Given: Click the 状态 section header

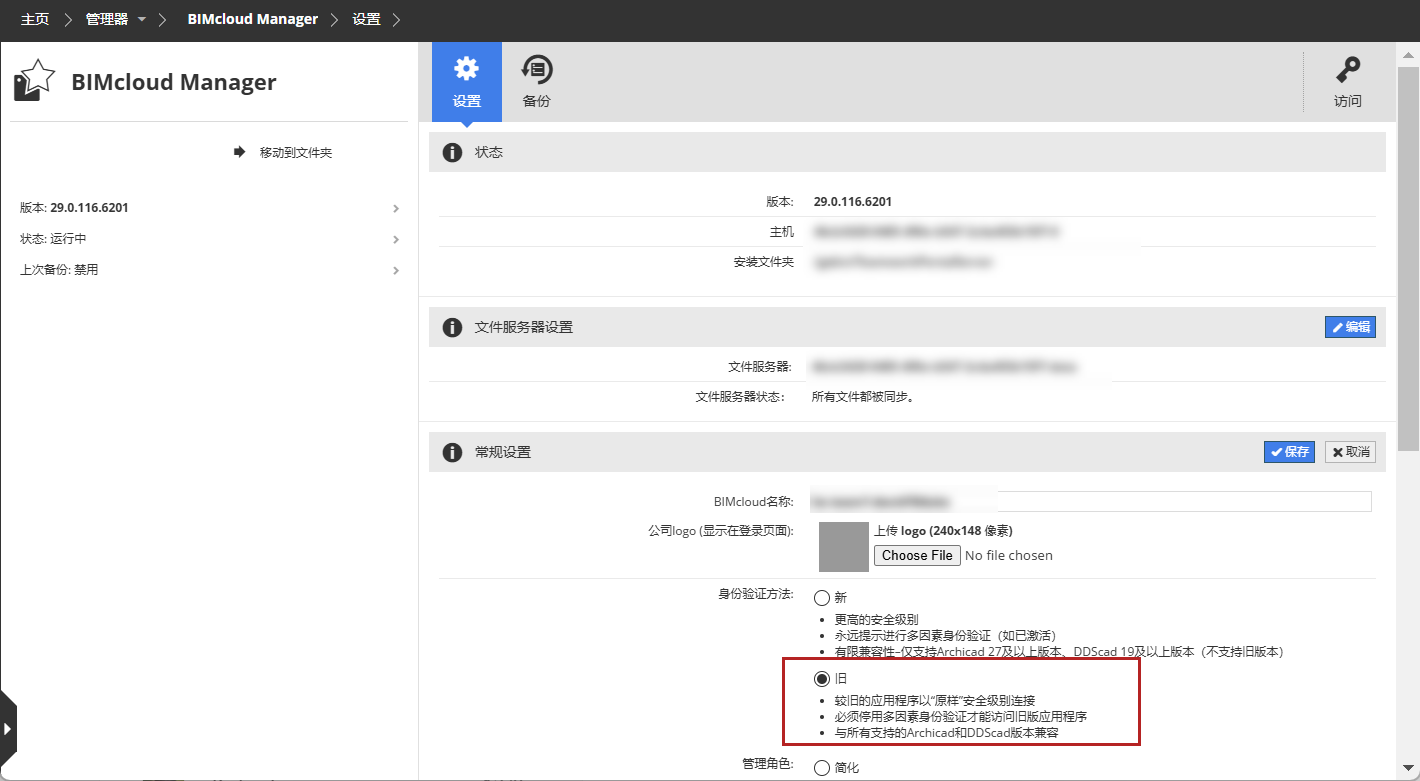Looking at the screenshot, I should point(907,152).
